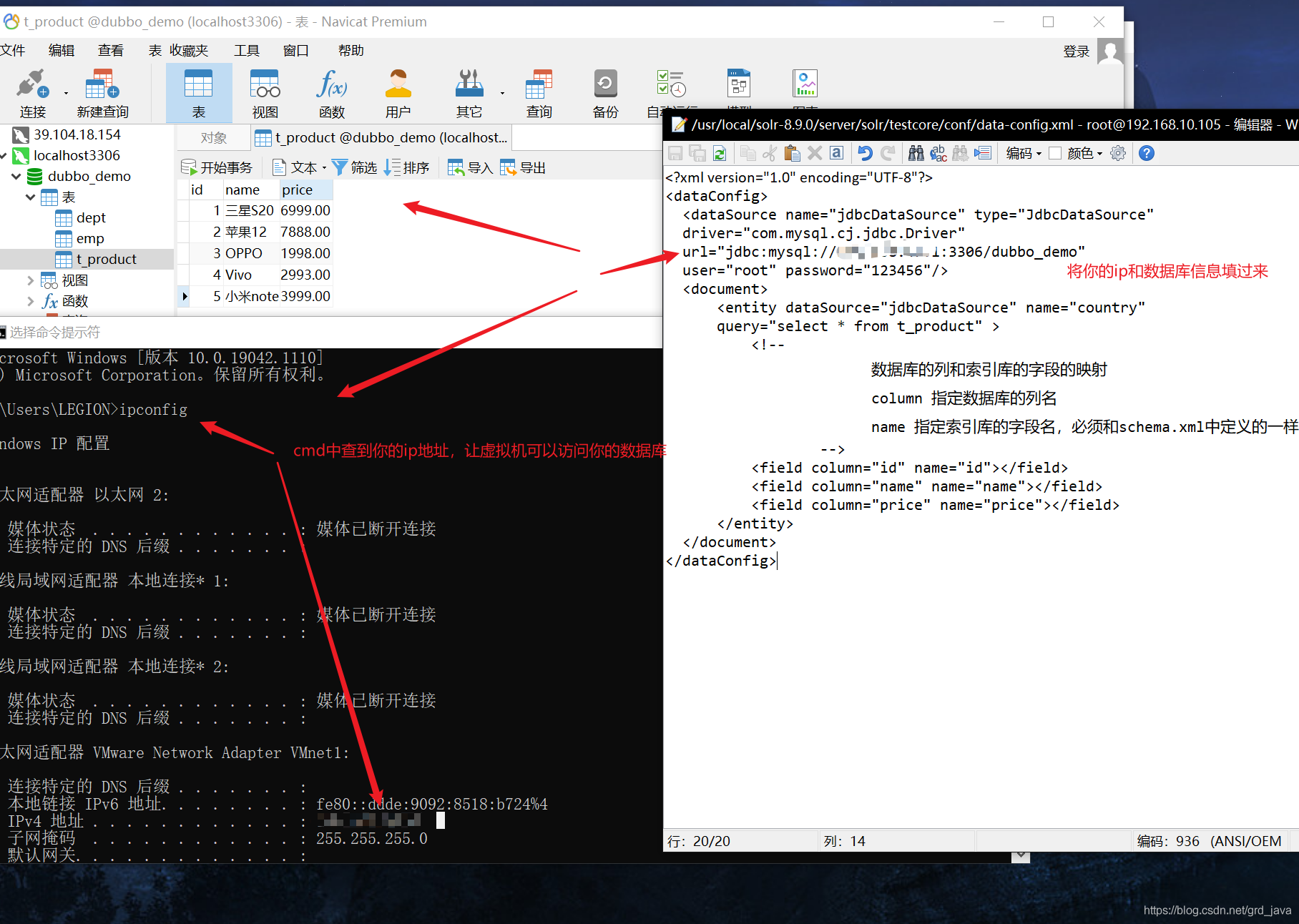Collapse the dubbo_demo database node
Viewport: 1299px width, 924px height.
click(x=16, y=176)
